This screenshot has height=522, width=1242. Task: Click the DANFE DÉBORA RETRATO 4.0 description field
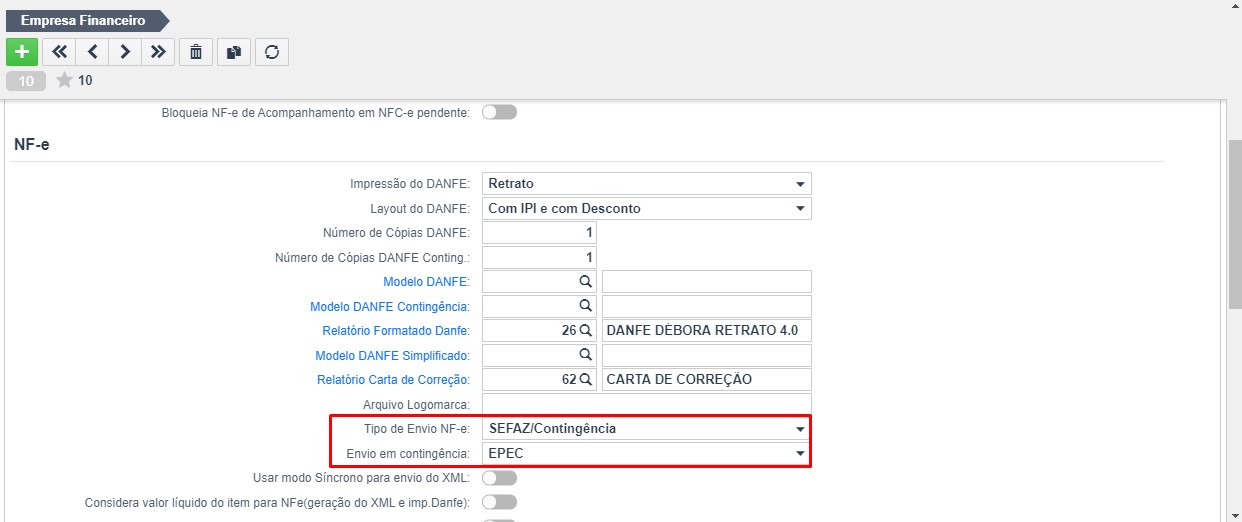point(707,331)
